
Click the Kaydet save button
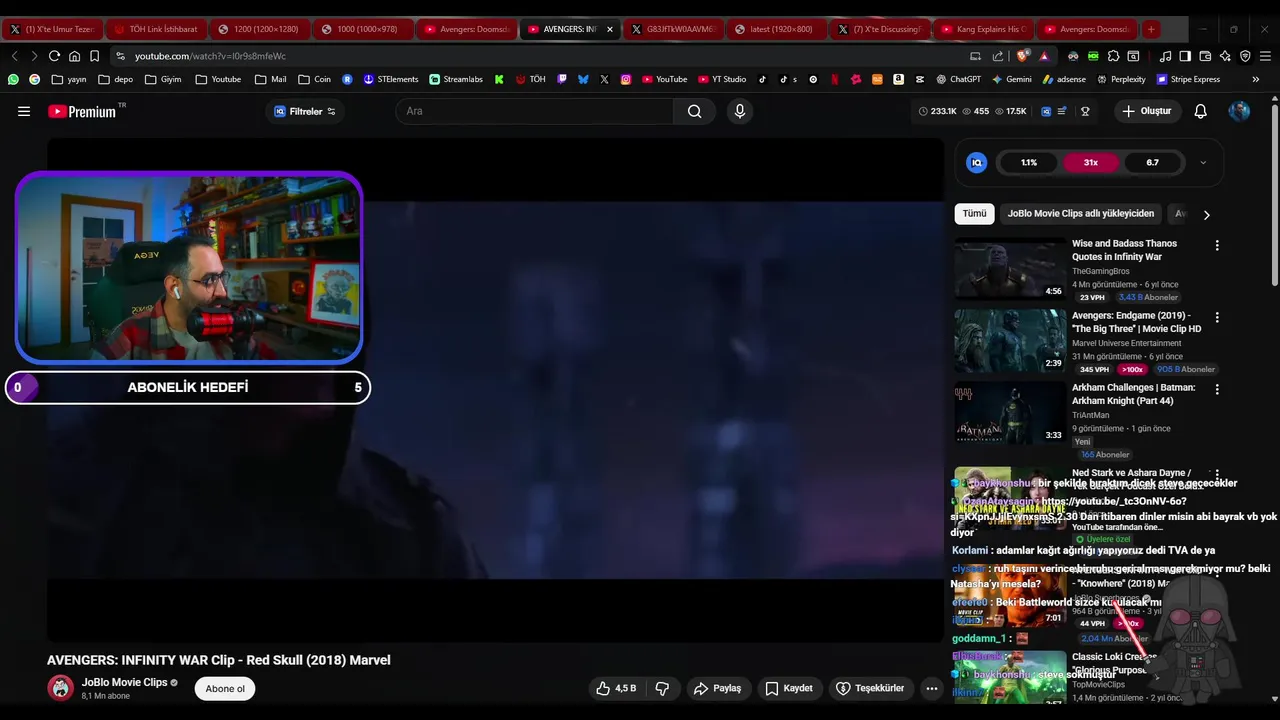pos(789,688)
